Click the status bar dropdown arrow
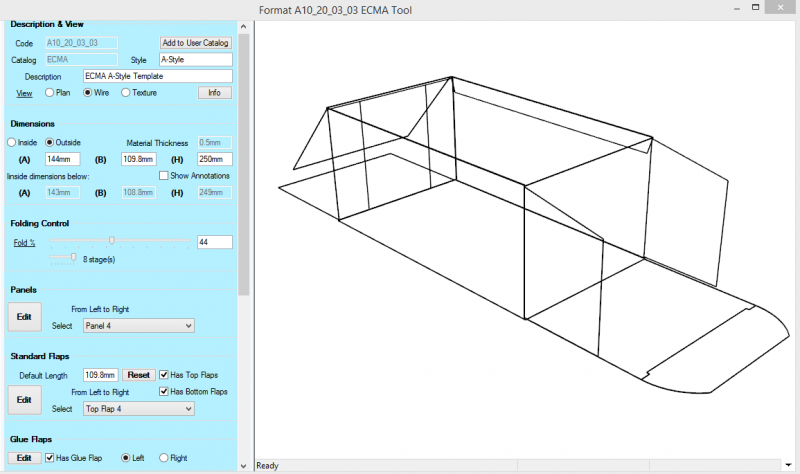The width and height of the screenshot is (800, 474). 788,465
